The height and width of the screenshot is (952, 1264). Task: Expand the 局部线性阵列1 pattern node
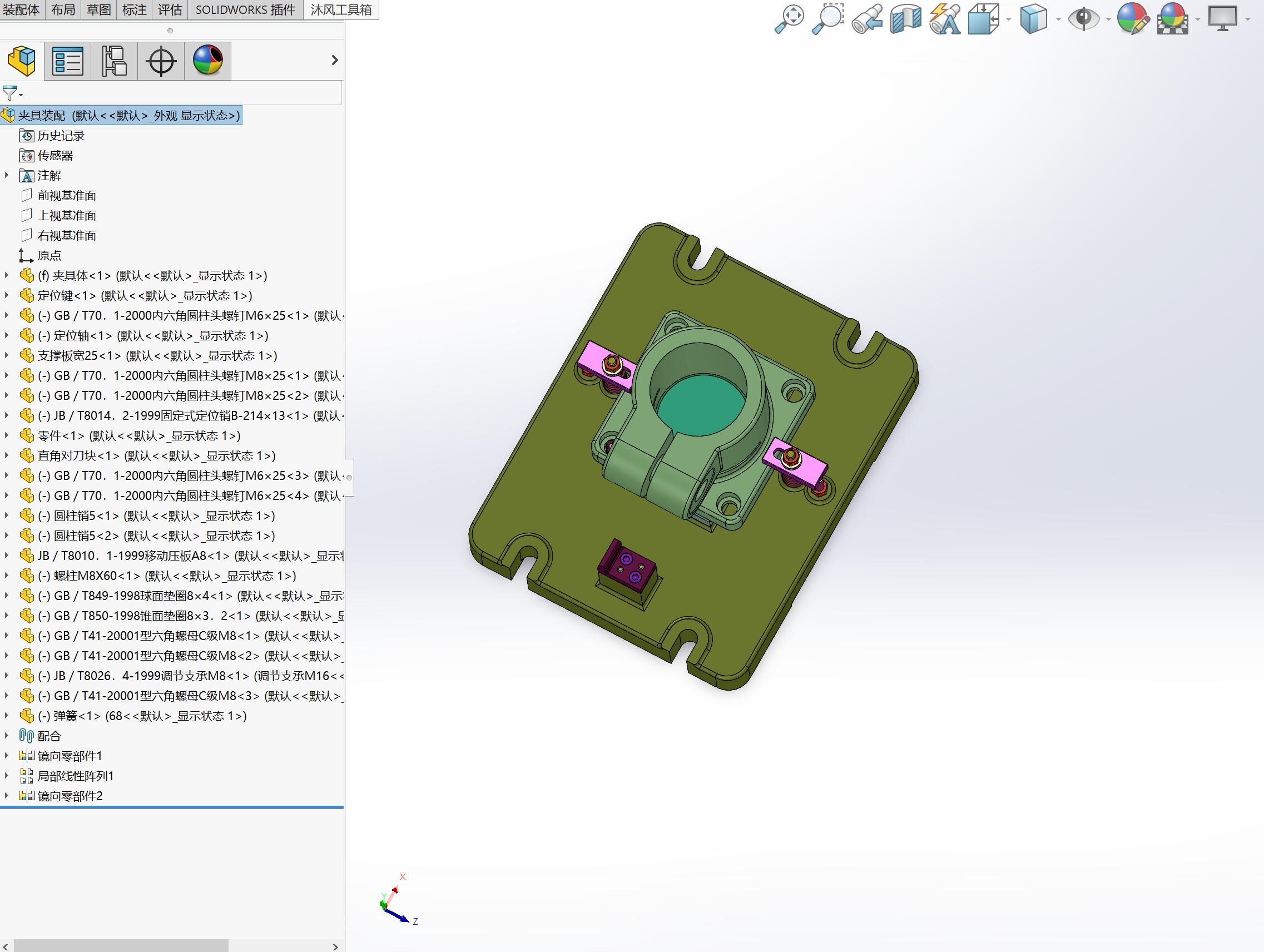coord(7,775)
